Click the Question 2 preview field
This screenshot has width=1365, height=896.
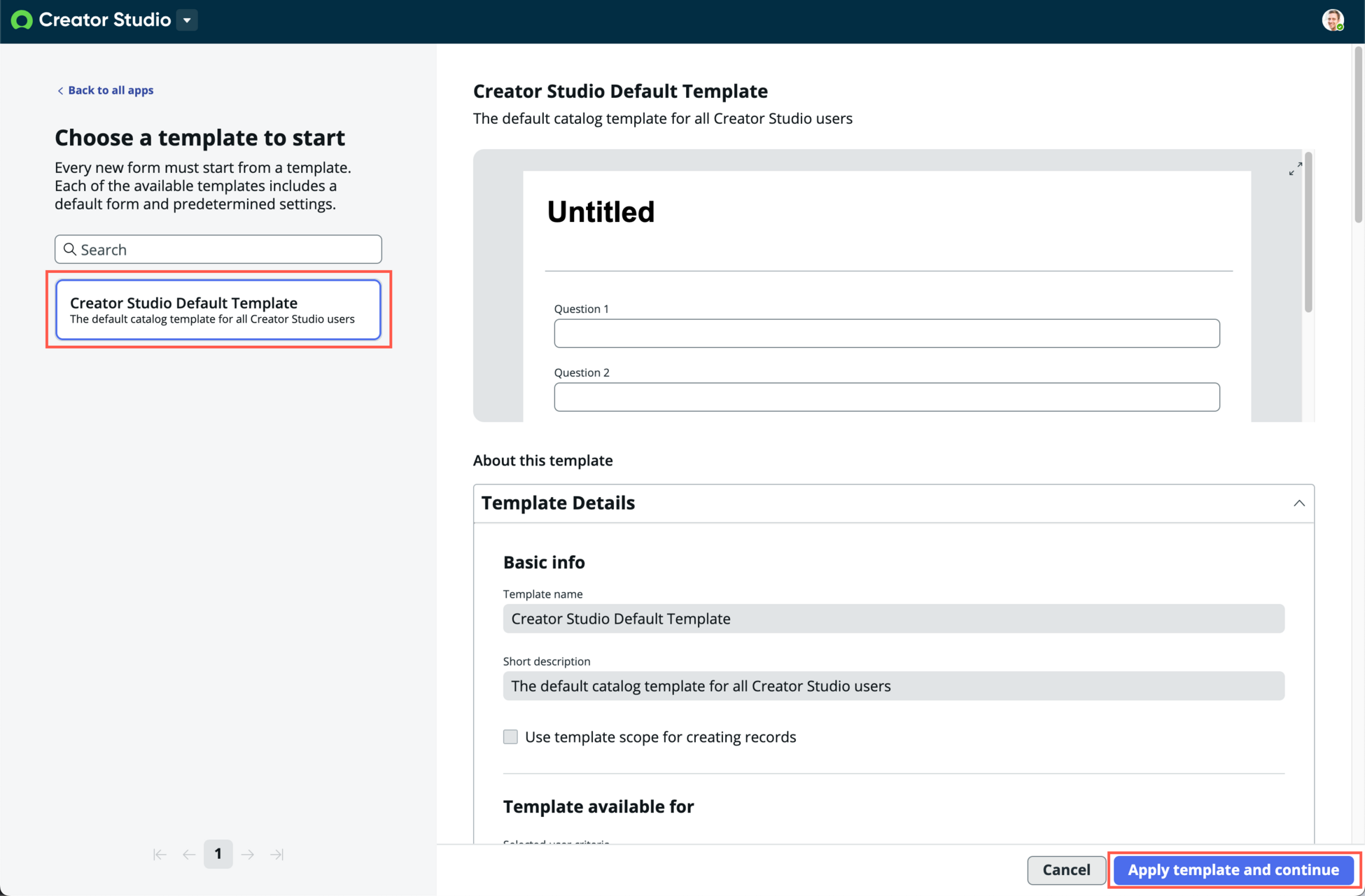pos(887,397)
